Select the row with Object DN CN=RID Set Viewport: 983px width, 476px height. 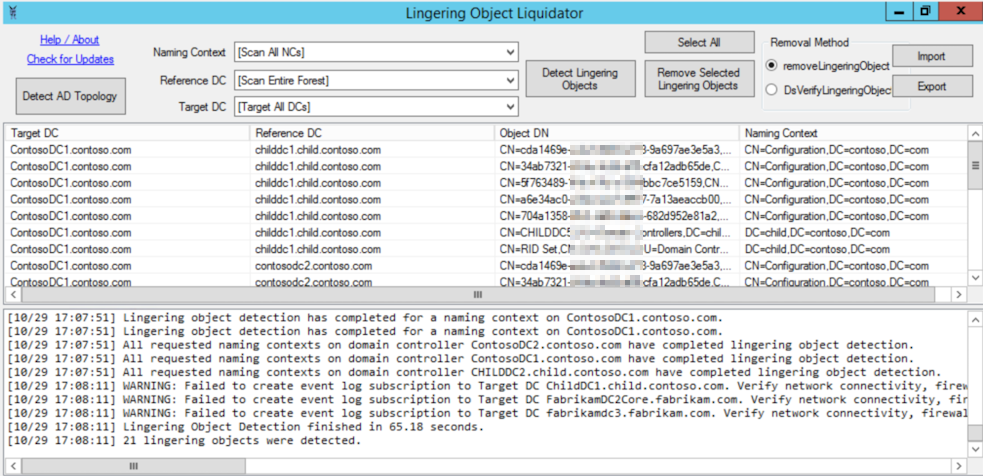(486, 249)
